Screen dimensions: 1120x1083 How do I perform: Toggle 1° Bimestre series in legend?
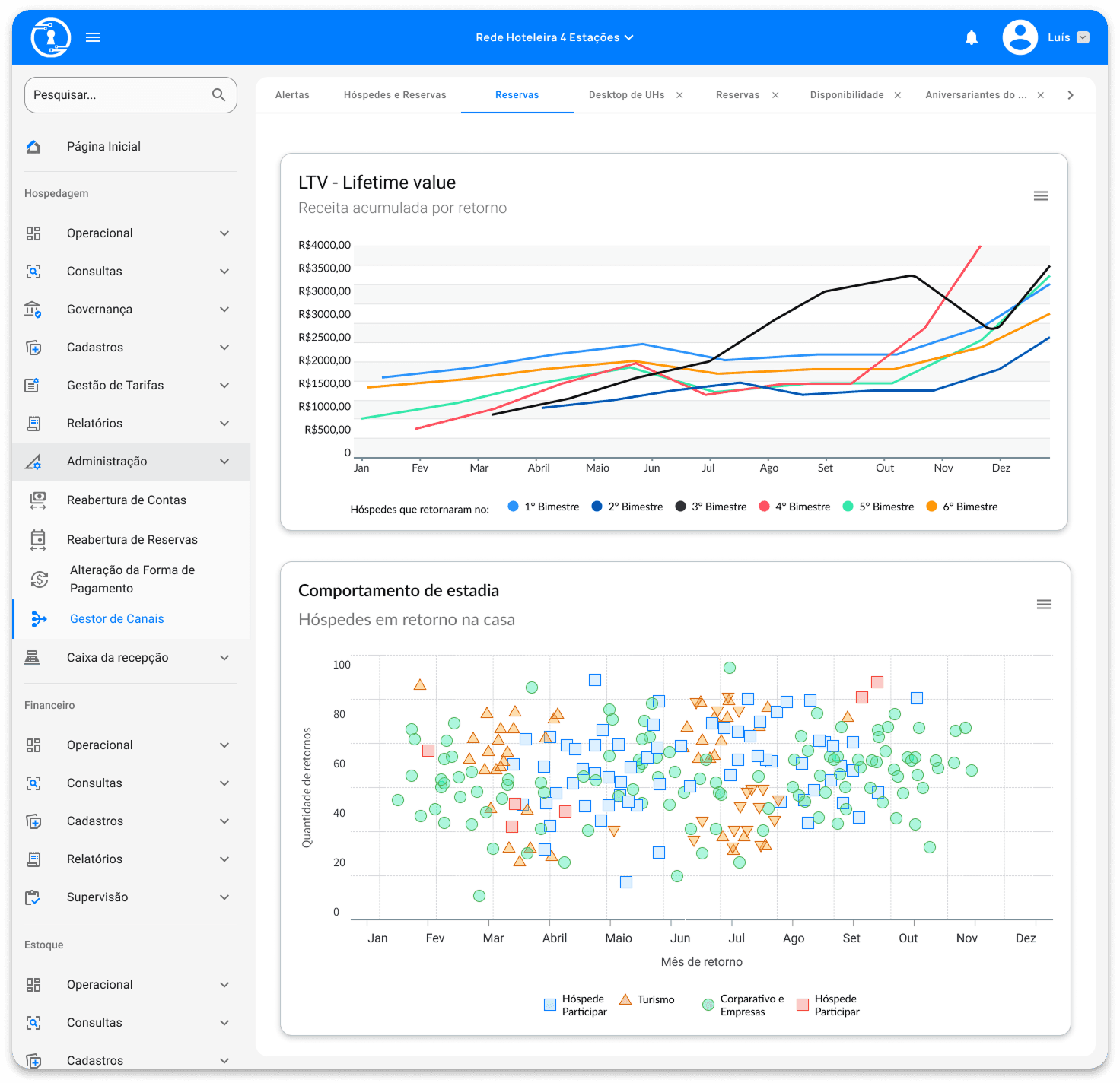click(x=543, y=507)
